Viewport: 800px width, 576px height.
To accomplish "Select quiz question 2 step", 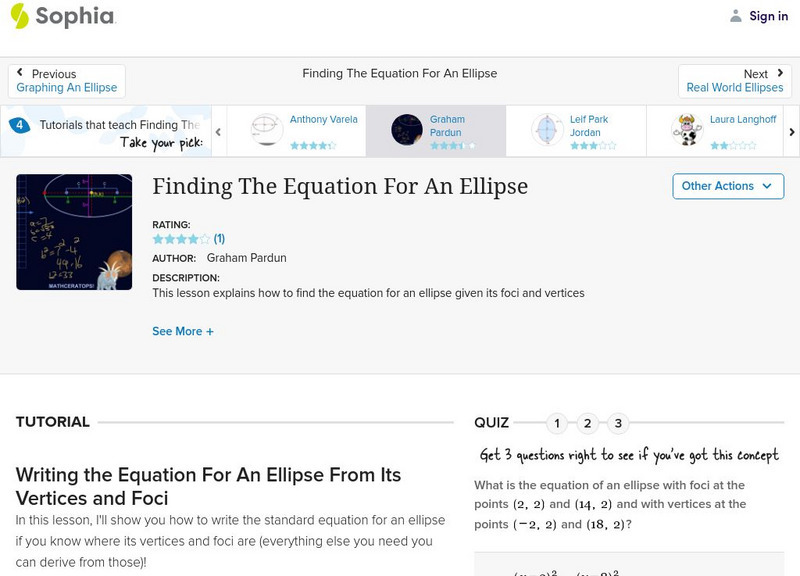I will pos(586,423).
